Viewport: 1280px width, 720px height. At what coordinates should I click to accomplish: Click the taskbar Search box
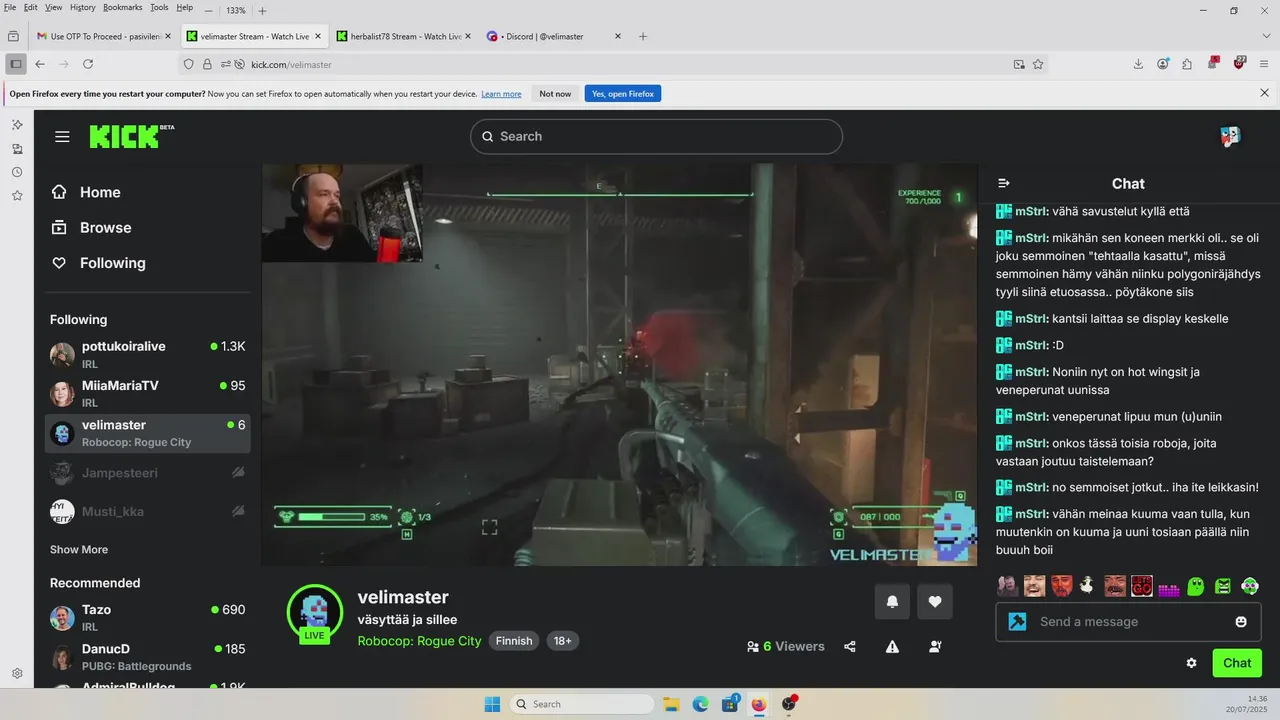pos(582,704)
